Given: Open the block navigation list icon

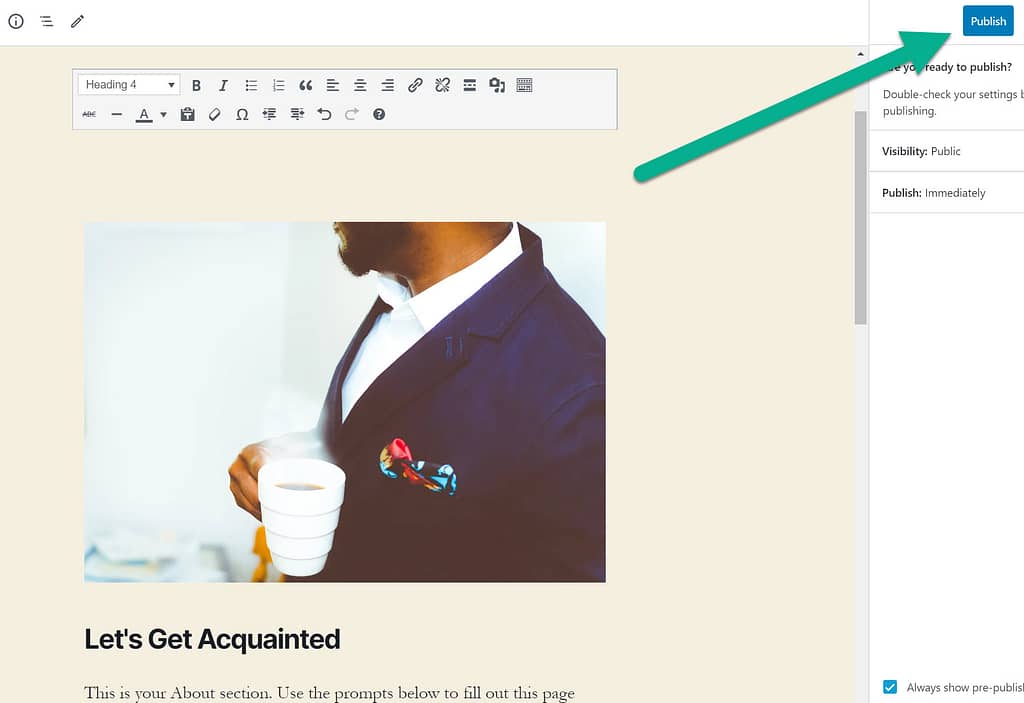Looking at the screenshot, I should point(46,21).
